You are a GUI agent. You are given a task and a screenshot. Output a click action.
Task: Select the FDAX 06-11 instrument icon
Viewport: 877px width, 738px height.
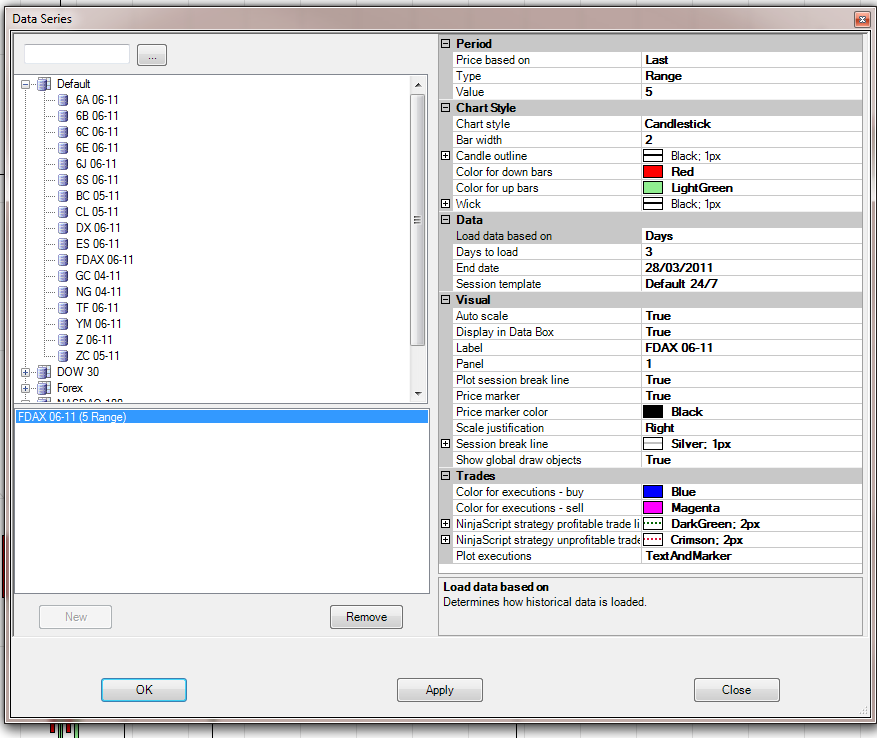click(64, 260)
